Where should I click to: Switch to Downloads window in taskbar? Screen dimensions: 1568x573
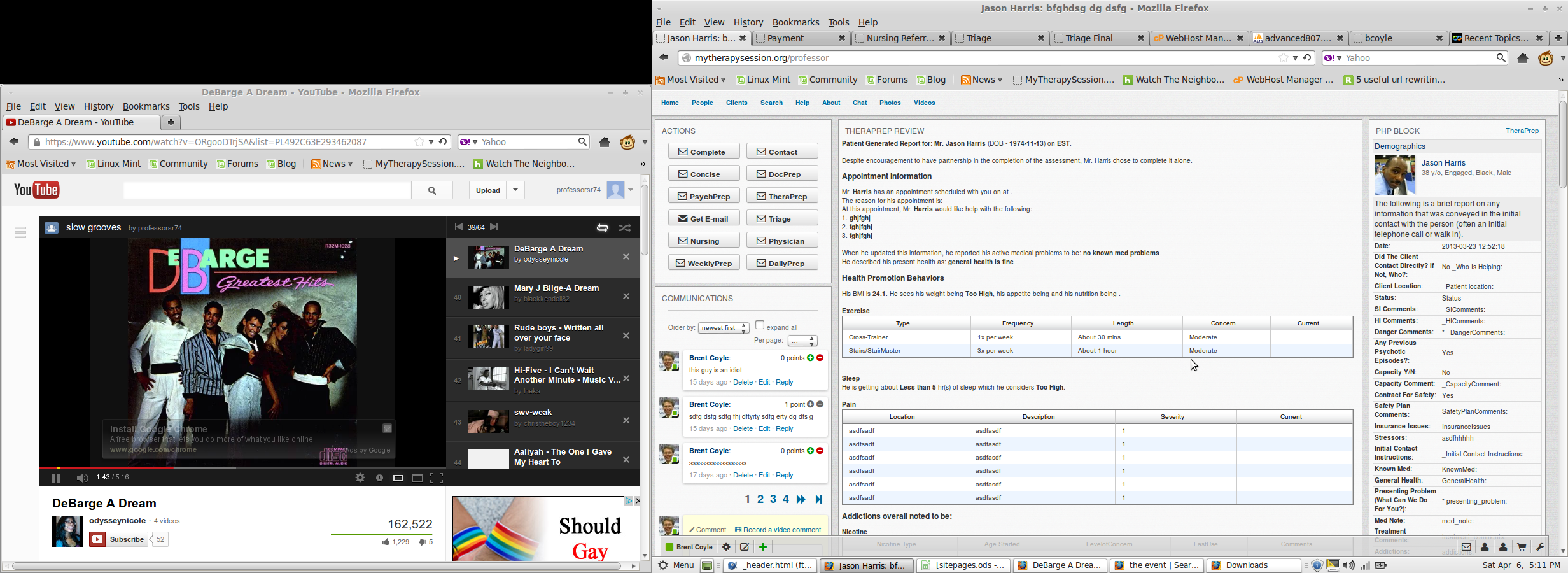pos(1254,565)
